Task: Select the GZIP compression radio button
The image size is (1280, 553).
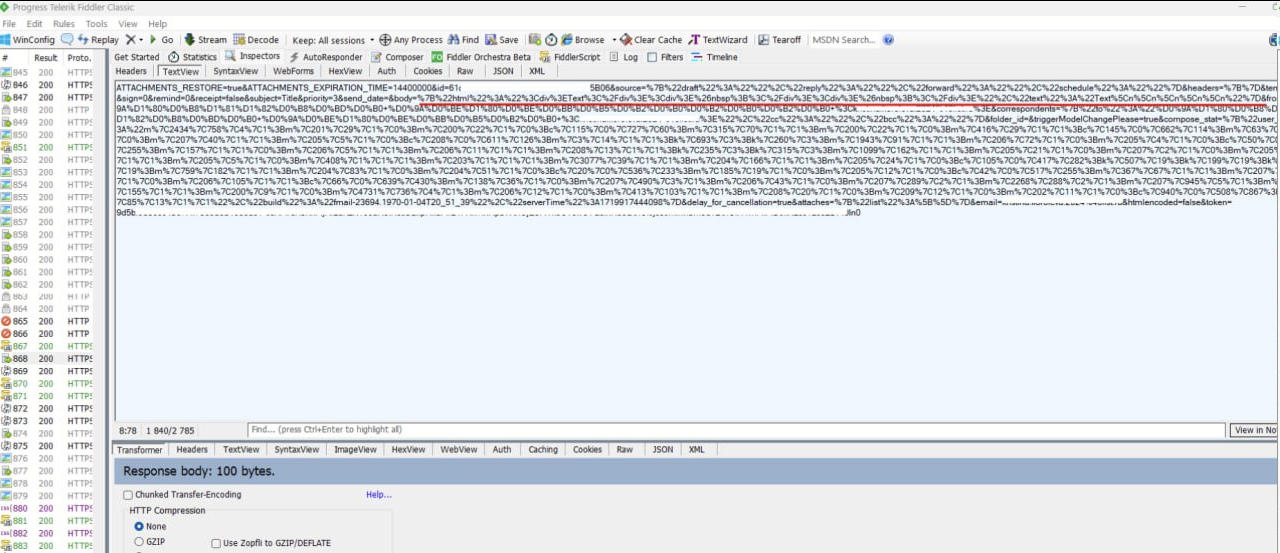Action: click(138, 542)
